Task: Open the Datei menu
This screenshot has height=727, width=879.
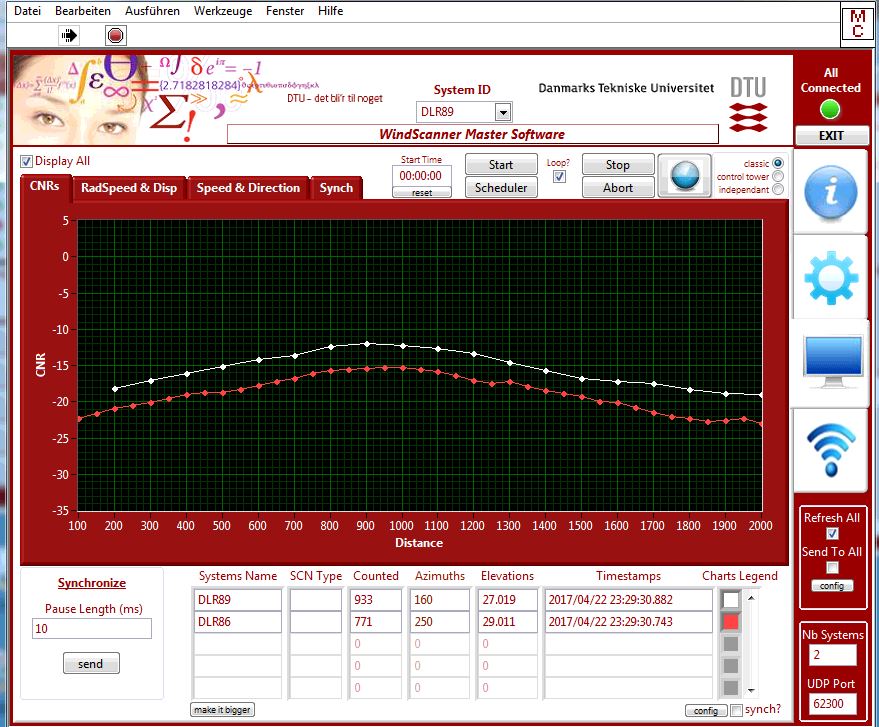Action: click(29, 11)
